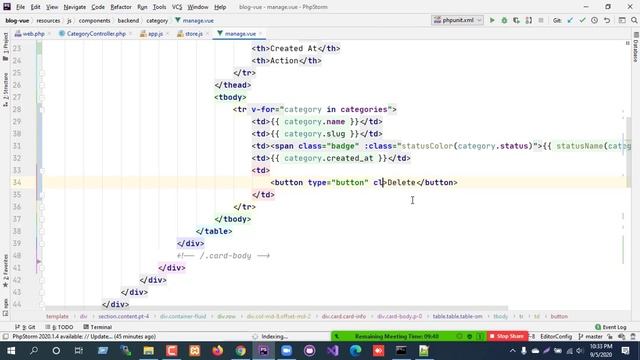
Task: Click line number 34 in gutter
Action: (17, 182)
